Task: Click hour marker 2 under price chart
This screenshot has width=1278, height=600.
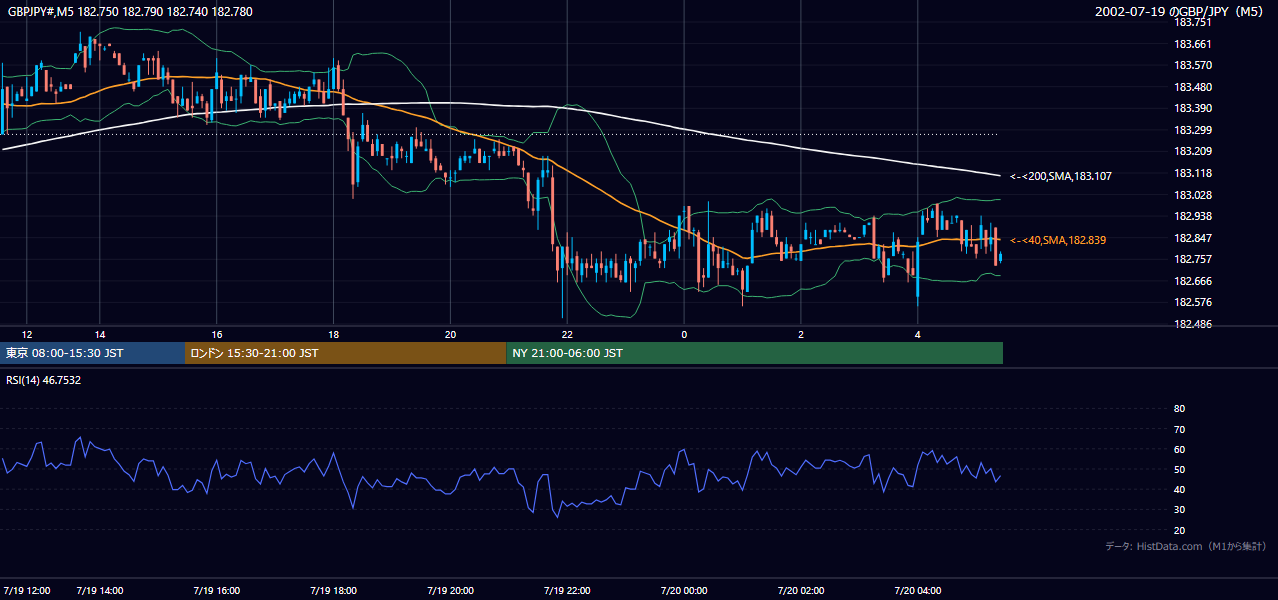Action: [801, 334]
